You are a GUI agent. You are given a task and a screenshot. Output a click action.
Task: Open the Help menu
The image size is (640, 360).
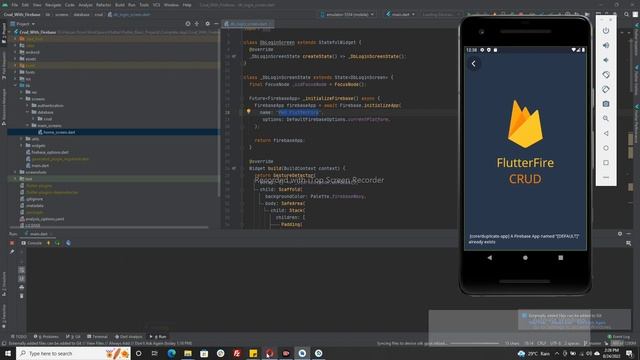[187, 5]
